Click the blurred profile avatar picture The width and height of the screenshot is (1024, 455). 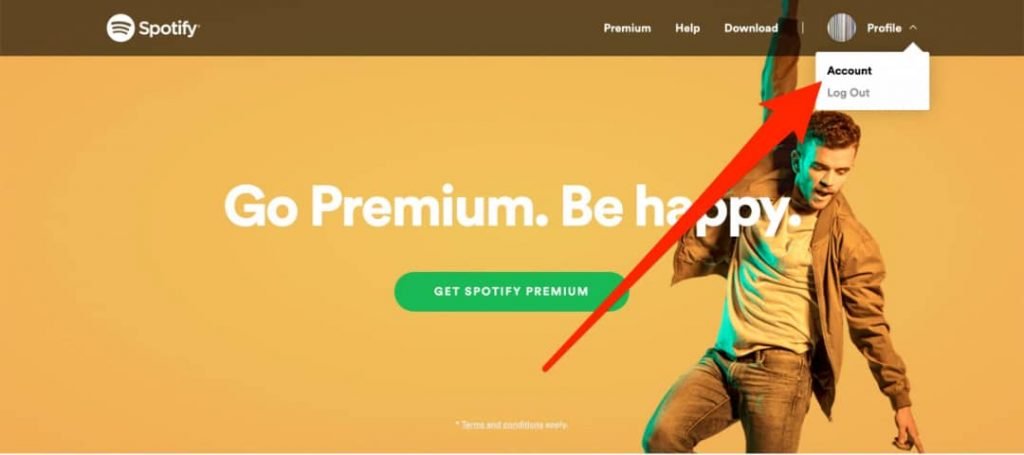tap(841, 28)
